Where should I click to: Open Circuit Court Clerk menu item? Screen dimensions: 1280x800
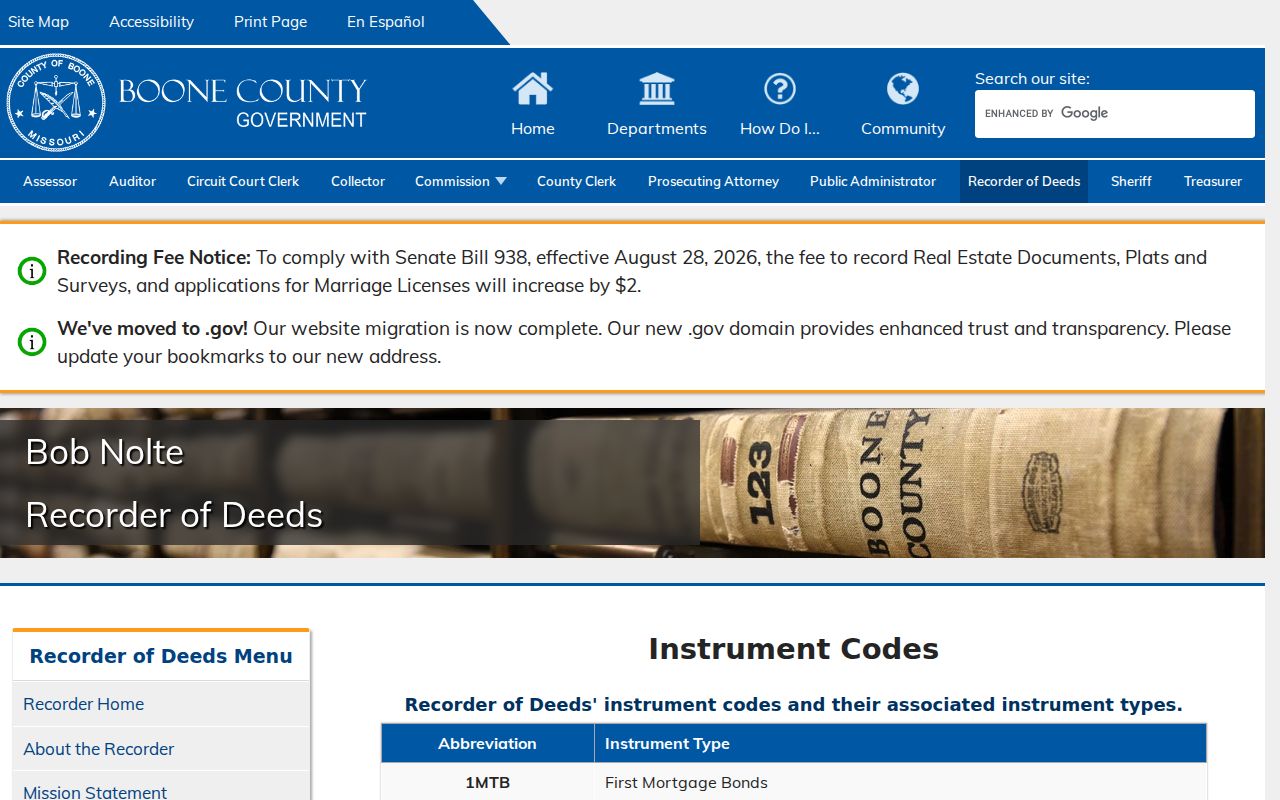point(243,181)
